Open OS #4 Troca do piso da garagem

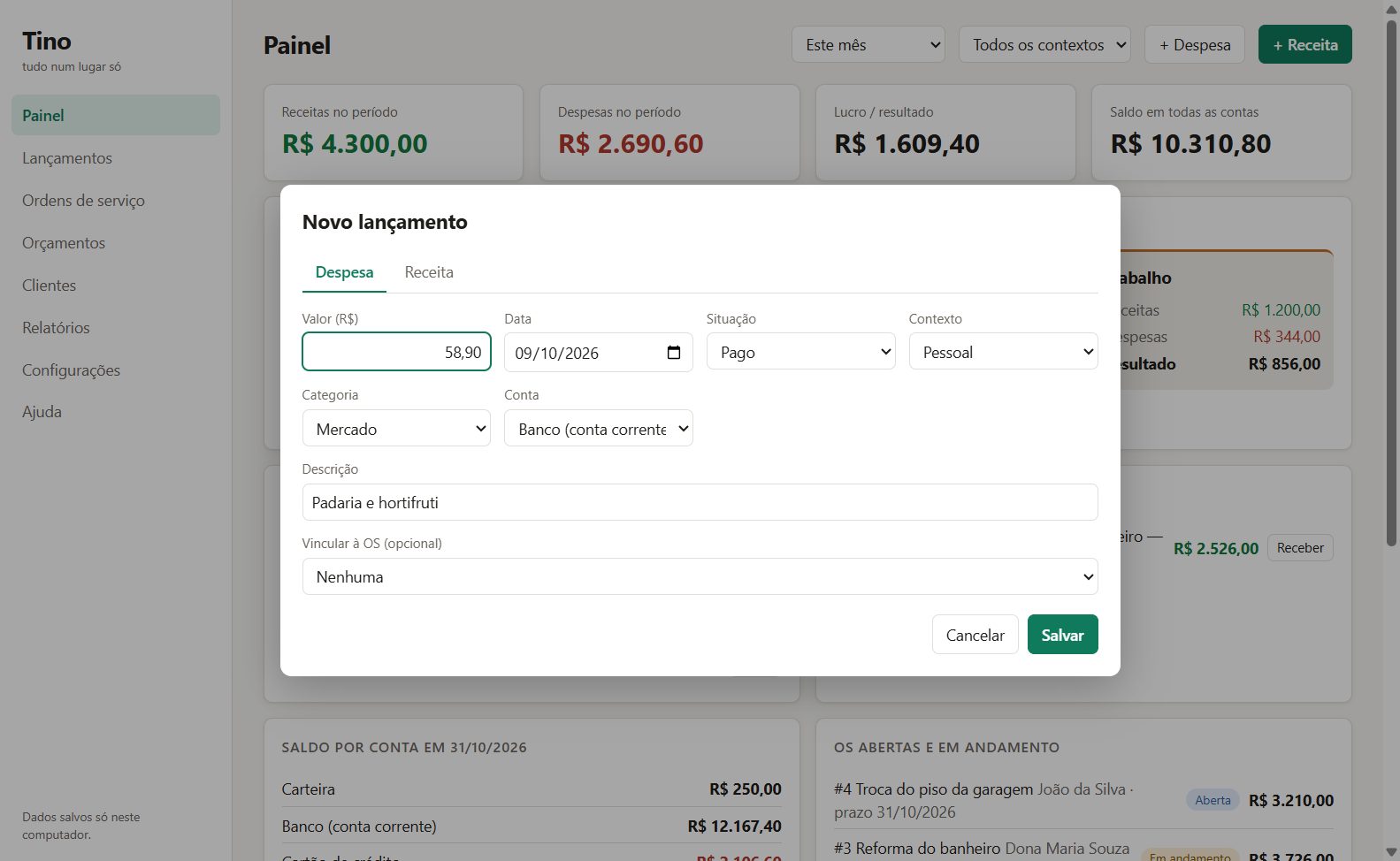(x=983, y=800)
